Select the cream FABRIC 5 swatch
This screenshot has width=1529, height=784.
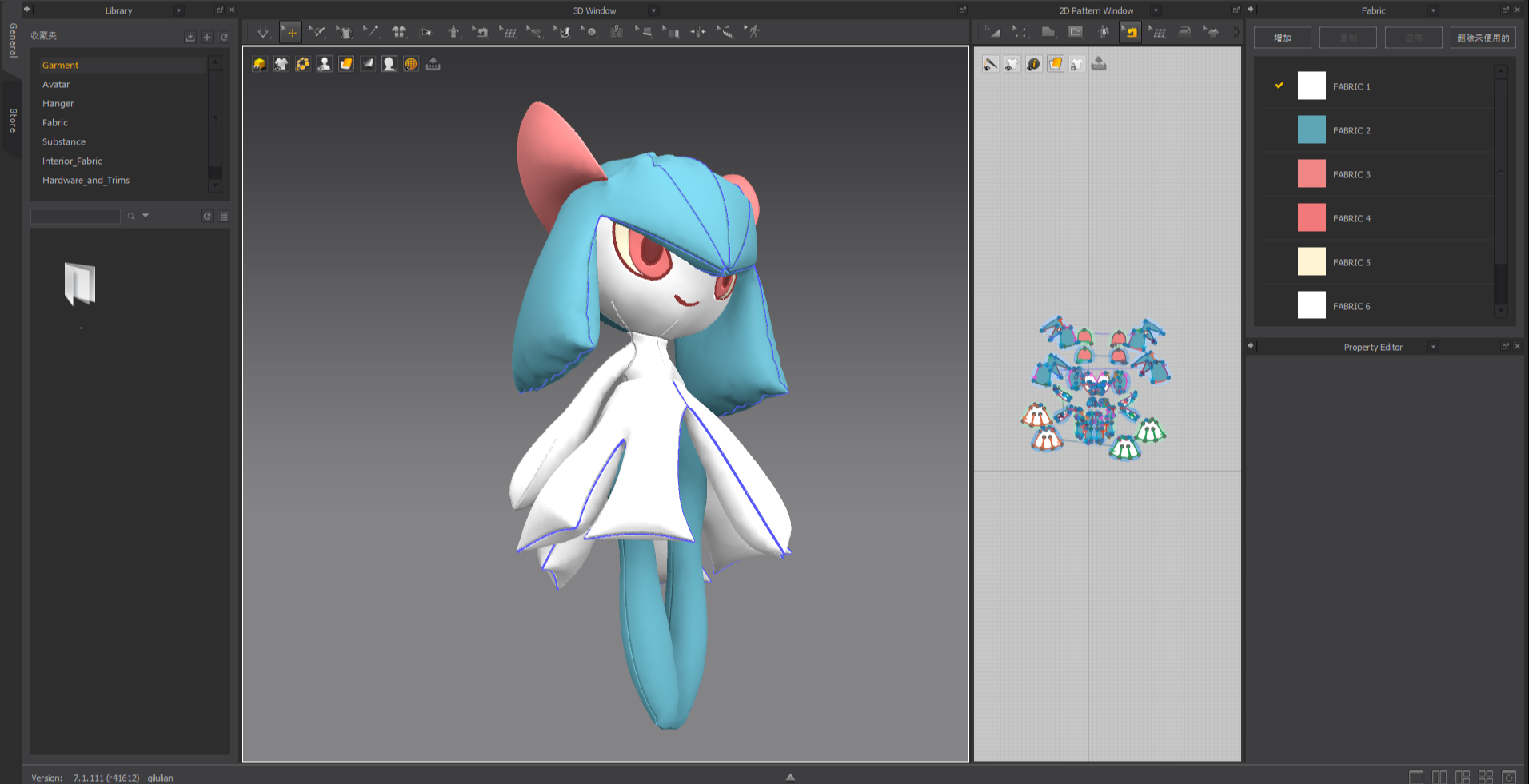[x=1311, y=261]
